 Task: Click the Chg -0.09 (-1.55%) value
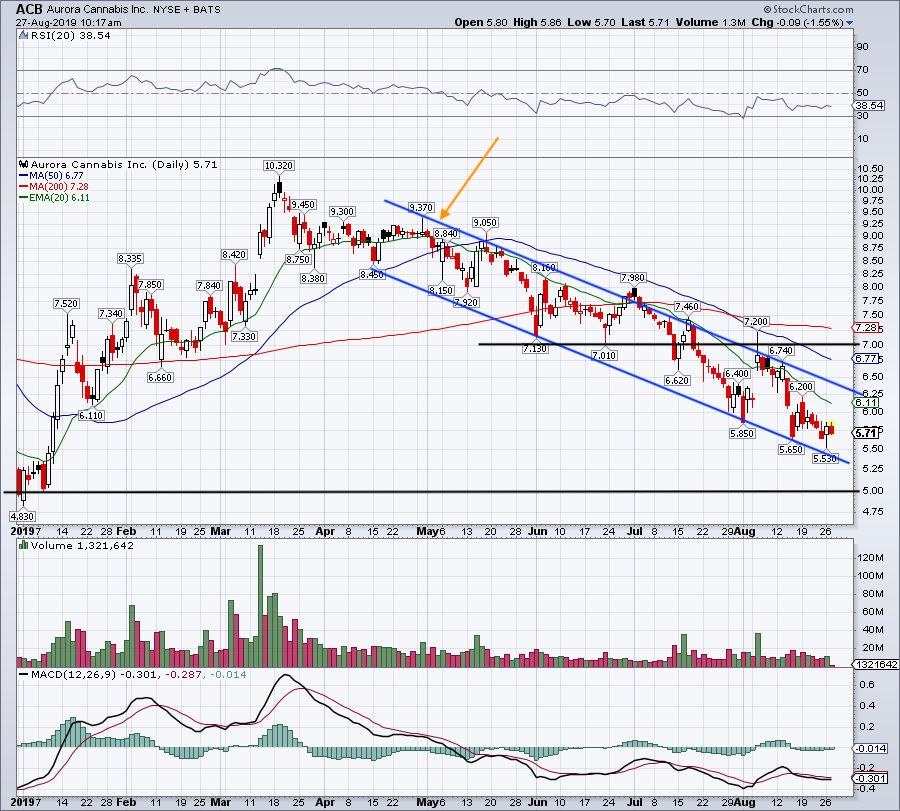[797, 22]
